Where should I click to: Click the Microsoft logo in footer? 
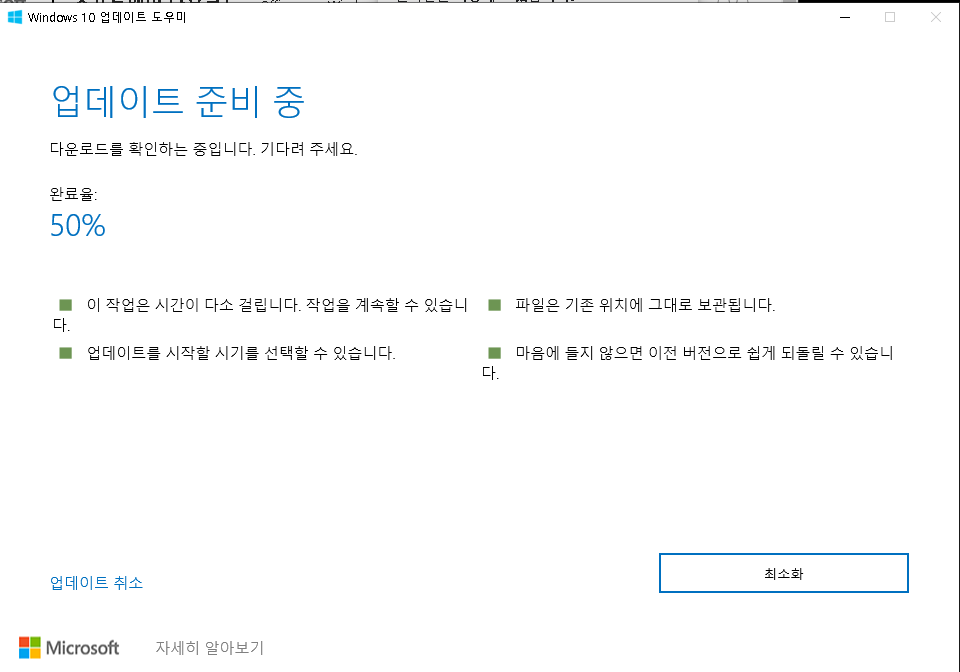pos(69,648)
